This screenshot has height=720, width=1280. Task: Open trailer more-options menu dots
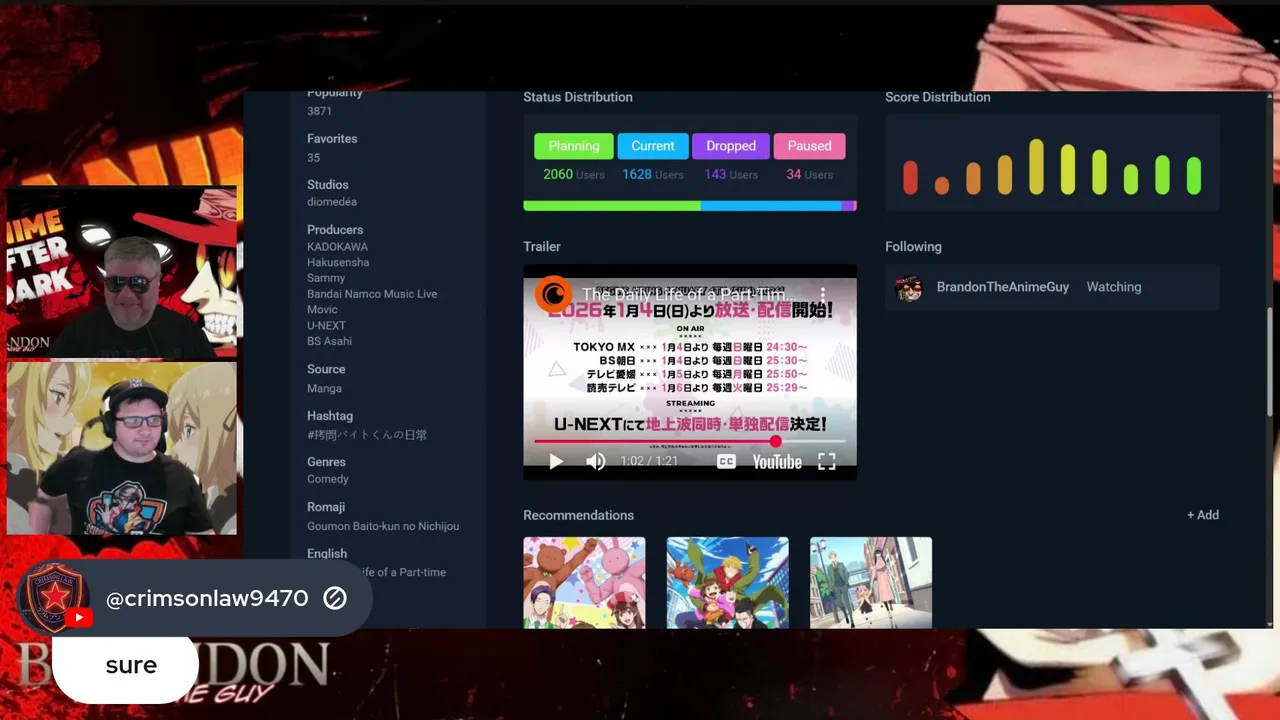click(x=823, y=294)
